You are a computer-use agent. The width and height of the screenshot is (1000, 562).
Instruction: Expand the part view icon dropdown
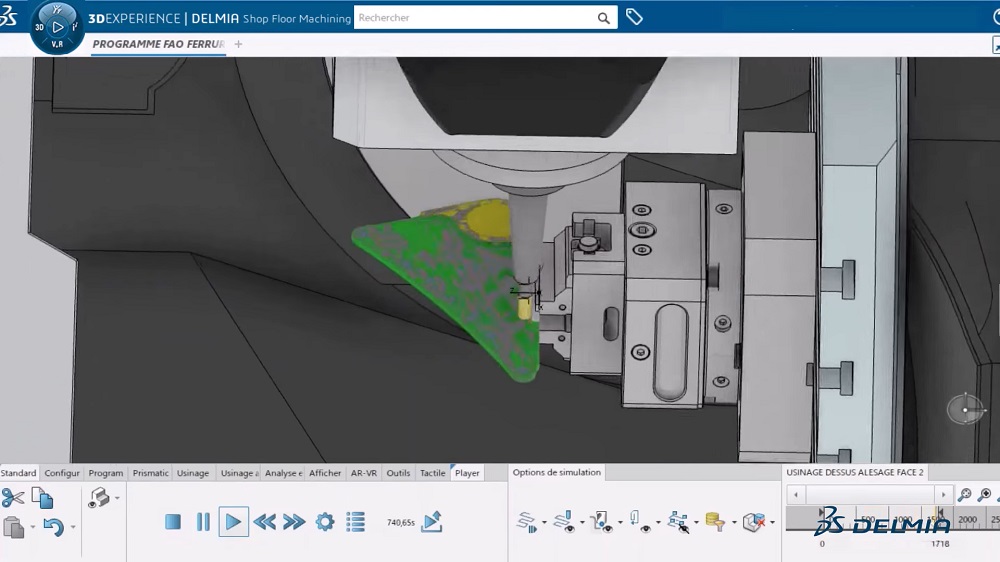click(117, 498)
